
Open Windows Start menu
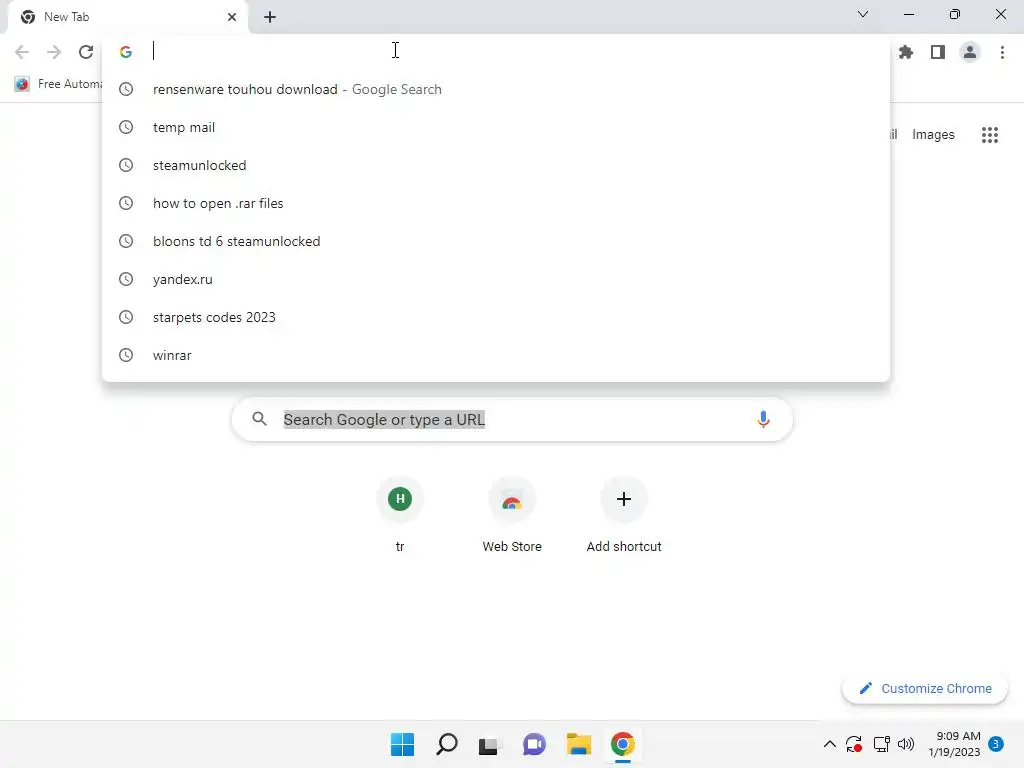[x=402, y=744]
